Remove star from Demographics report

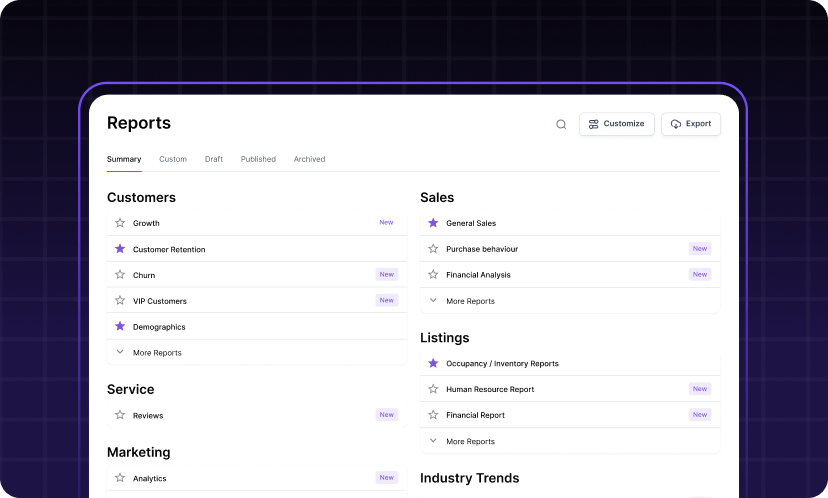click(120, 327)
